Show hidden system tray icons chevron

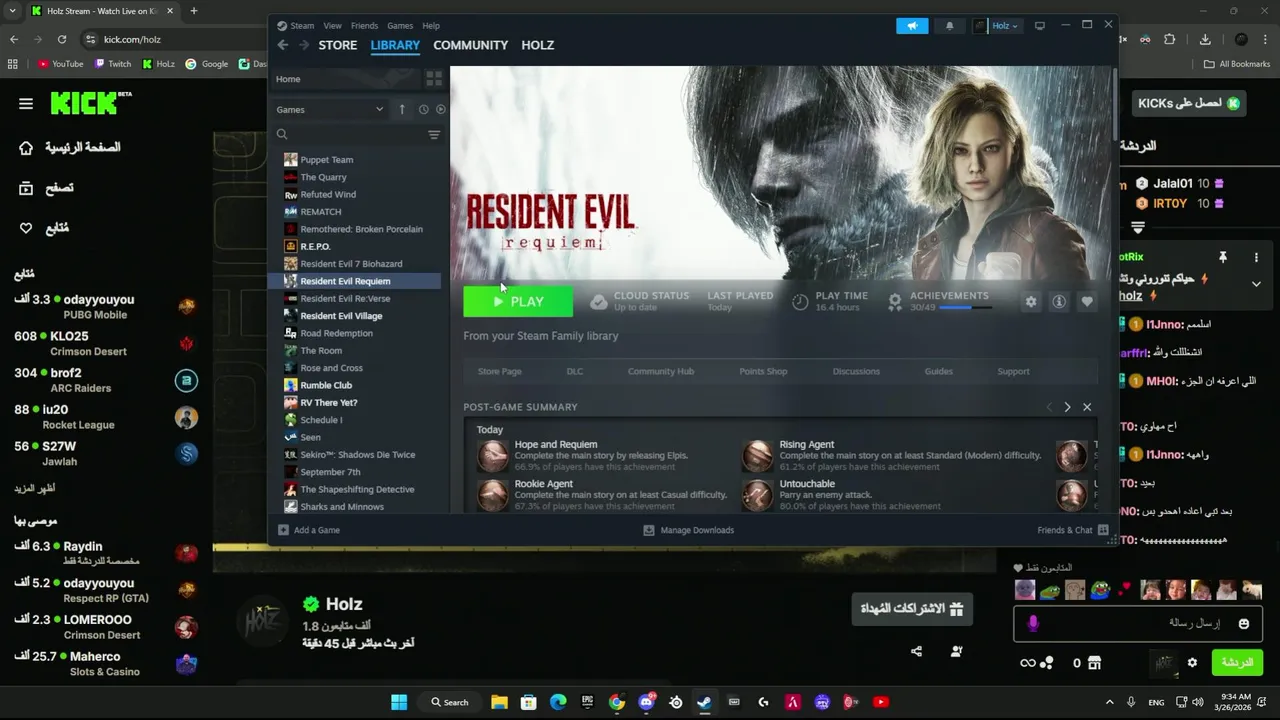1109,702
